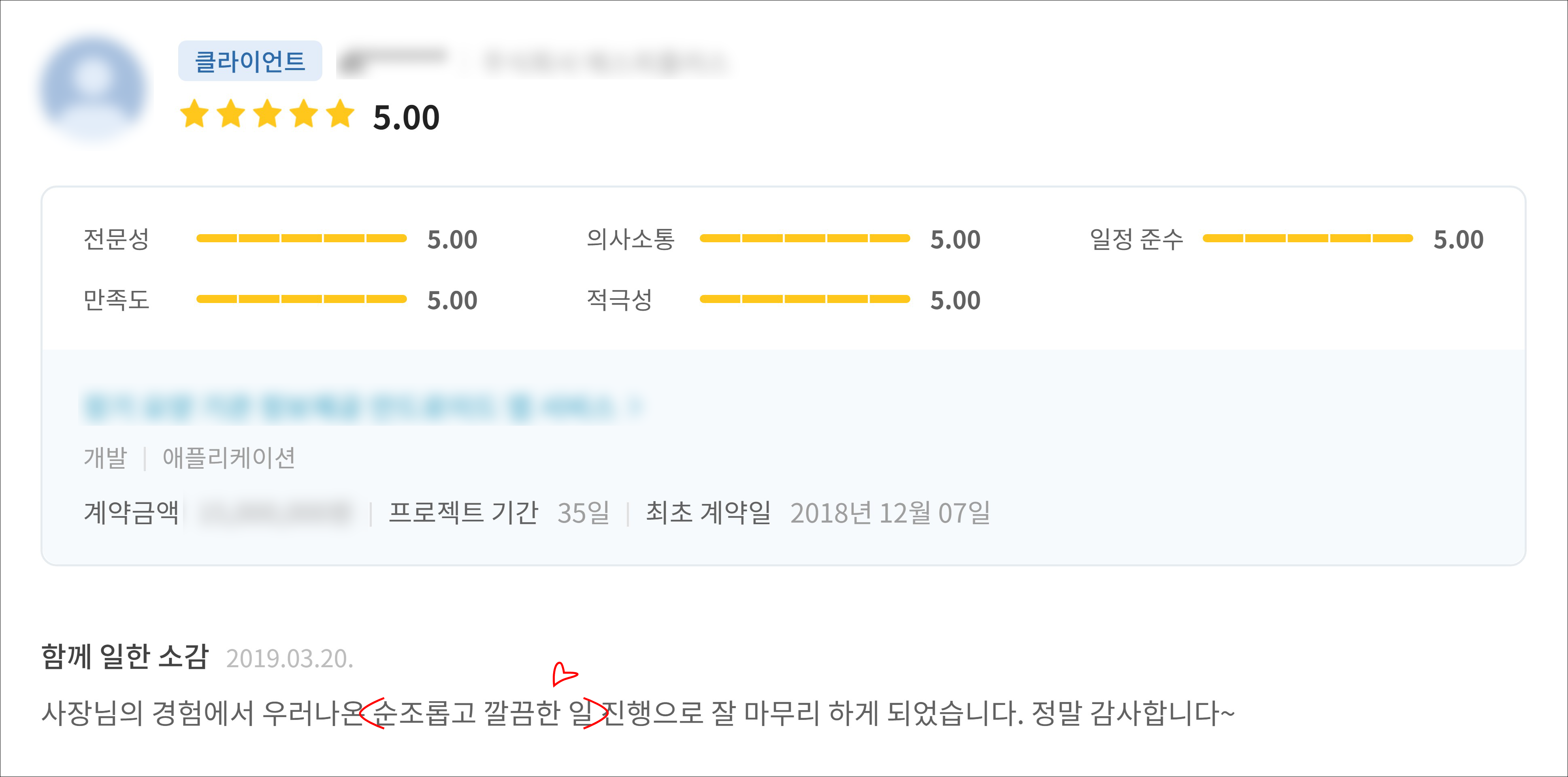Select the 애플리케이션 category label
The height and width of the screenshot is (777, 1568).
tap(229, 458)
